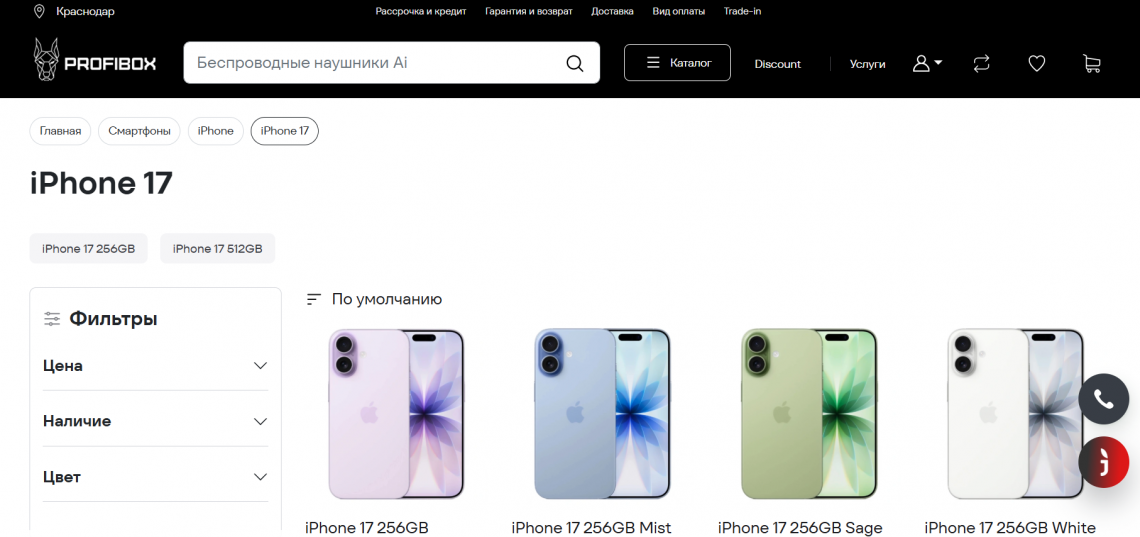
Task: Click the floating phone call icon
Action: click(1104, 398)
